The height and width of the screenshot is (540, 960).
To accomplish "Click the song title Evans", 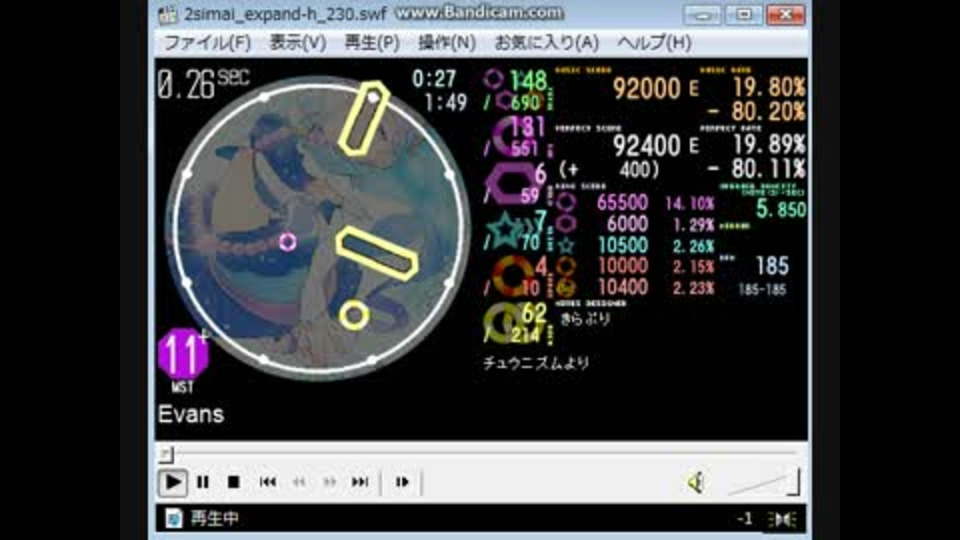I will [x=191, y=414].
